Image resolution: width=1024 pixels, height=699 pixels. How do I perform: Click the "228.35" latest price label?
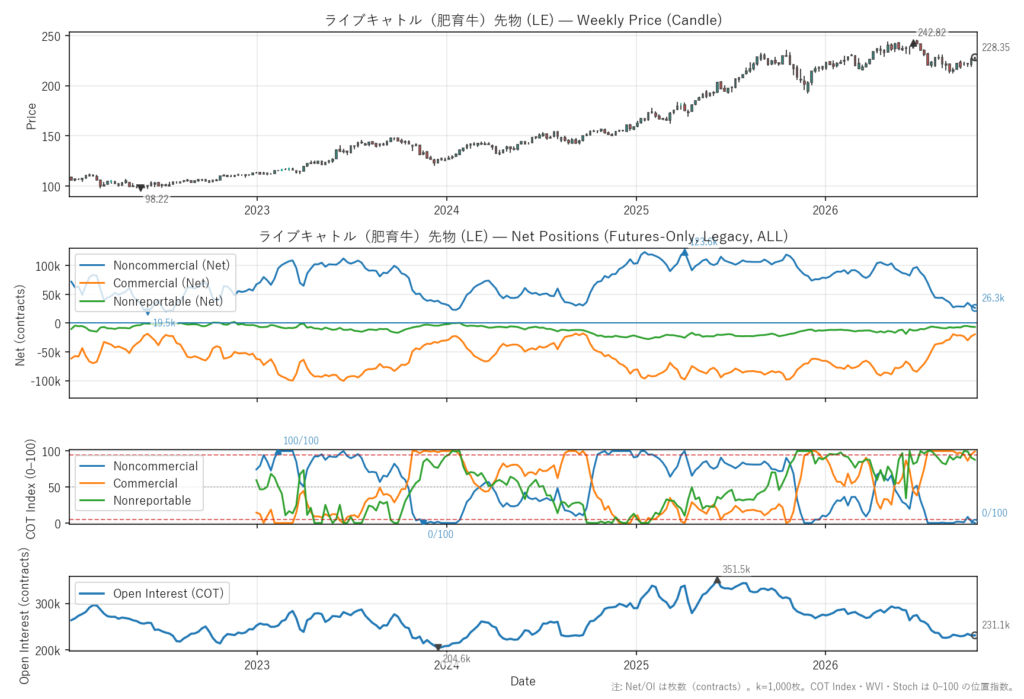(x=995, y=47)
